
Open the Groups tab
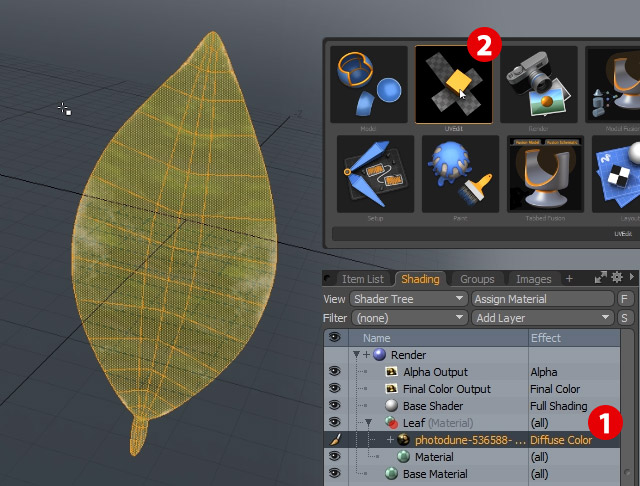pos(477,279)
